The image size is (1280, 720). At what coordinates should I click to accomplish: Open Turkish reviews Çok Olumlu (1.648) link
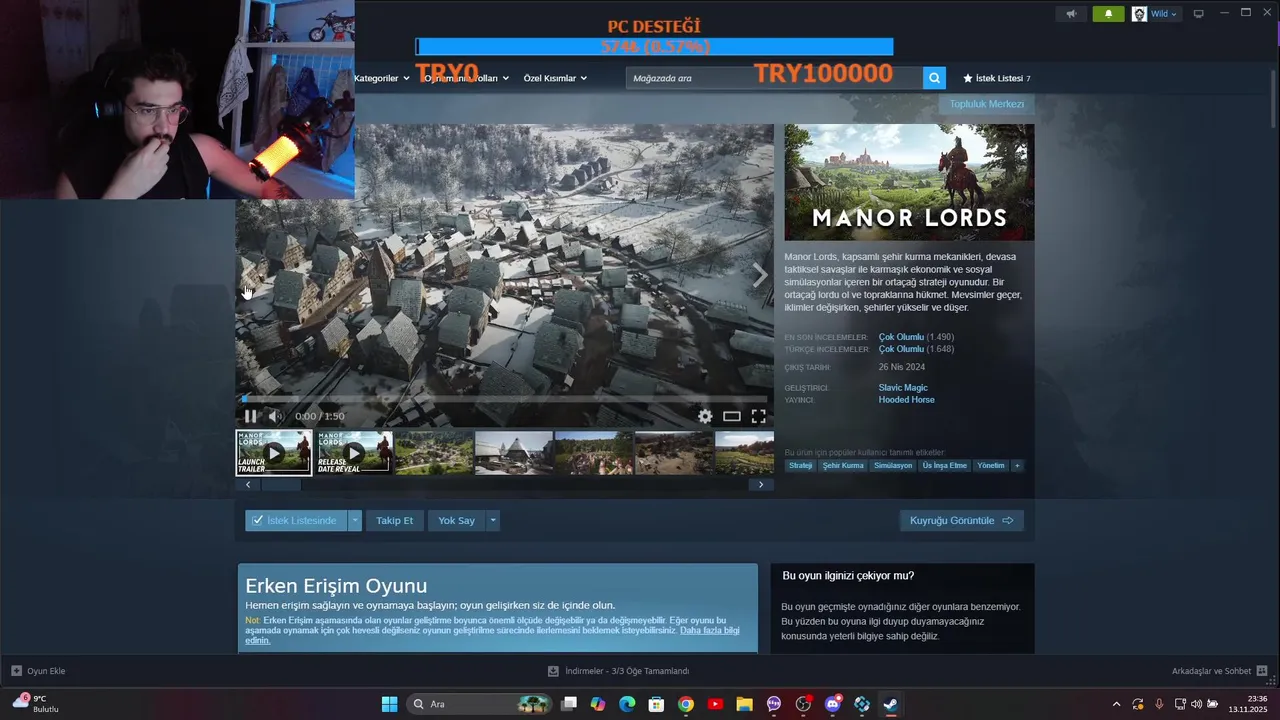916,349
